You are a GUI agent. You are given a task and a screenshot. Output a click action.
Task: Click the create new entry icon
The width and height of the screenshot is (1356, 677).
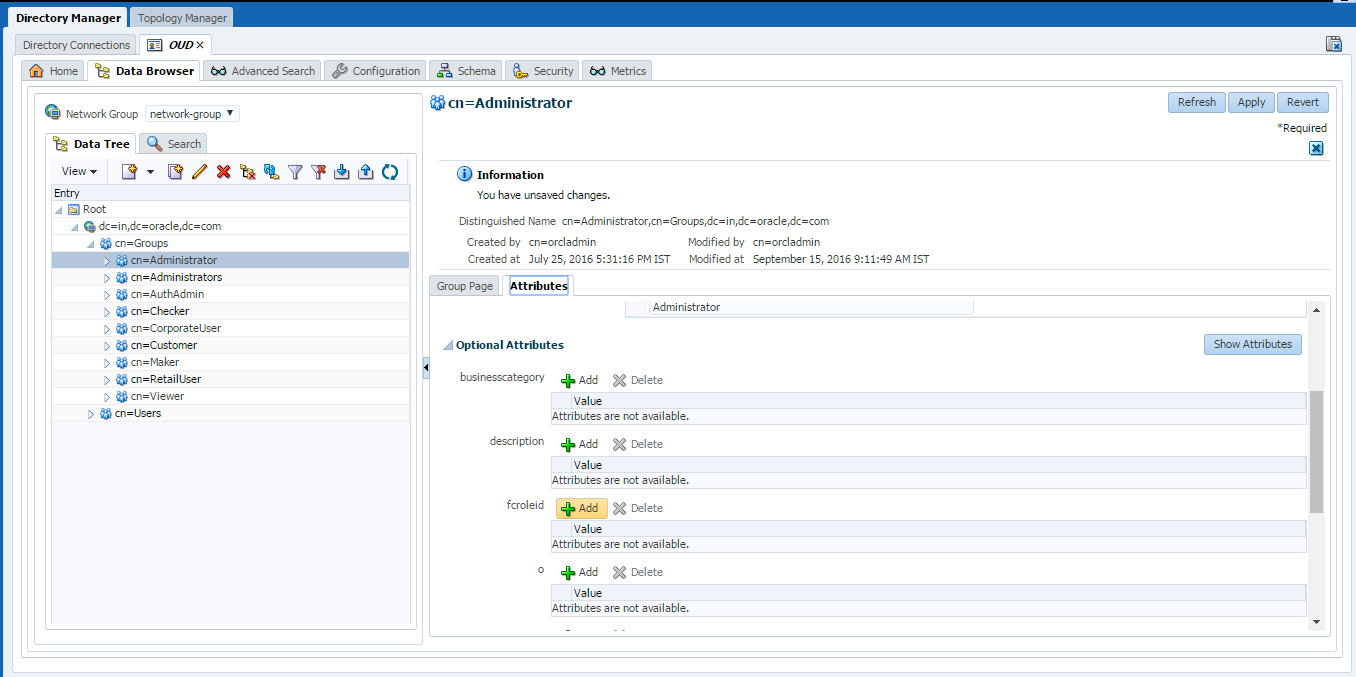pos(129,172)
